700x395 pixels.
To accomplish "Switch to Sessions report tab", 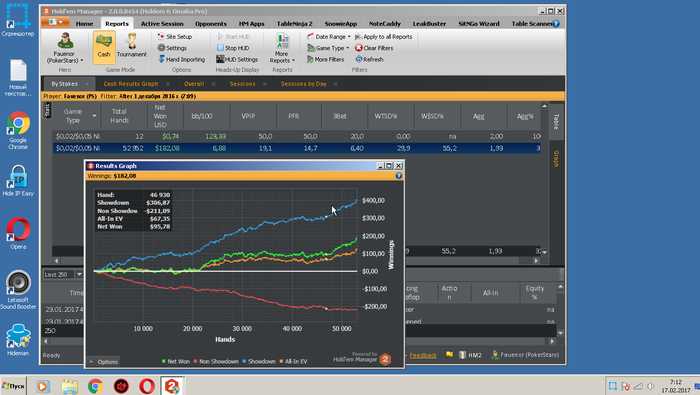I will 242,84.
